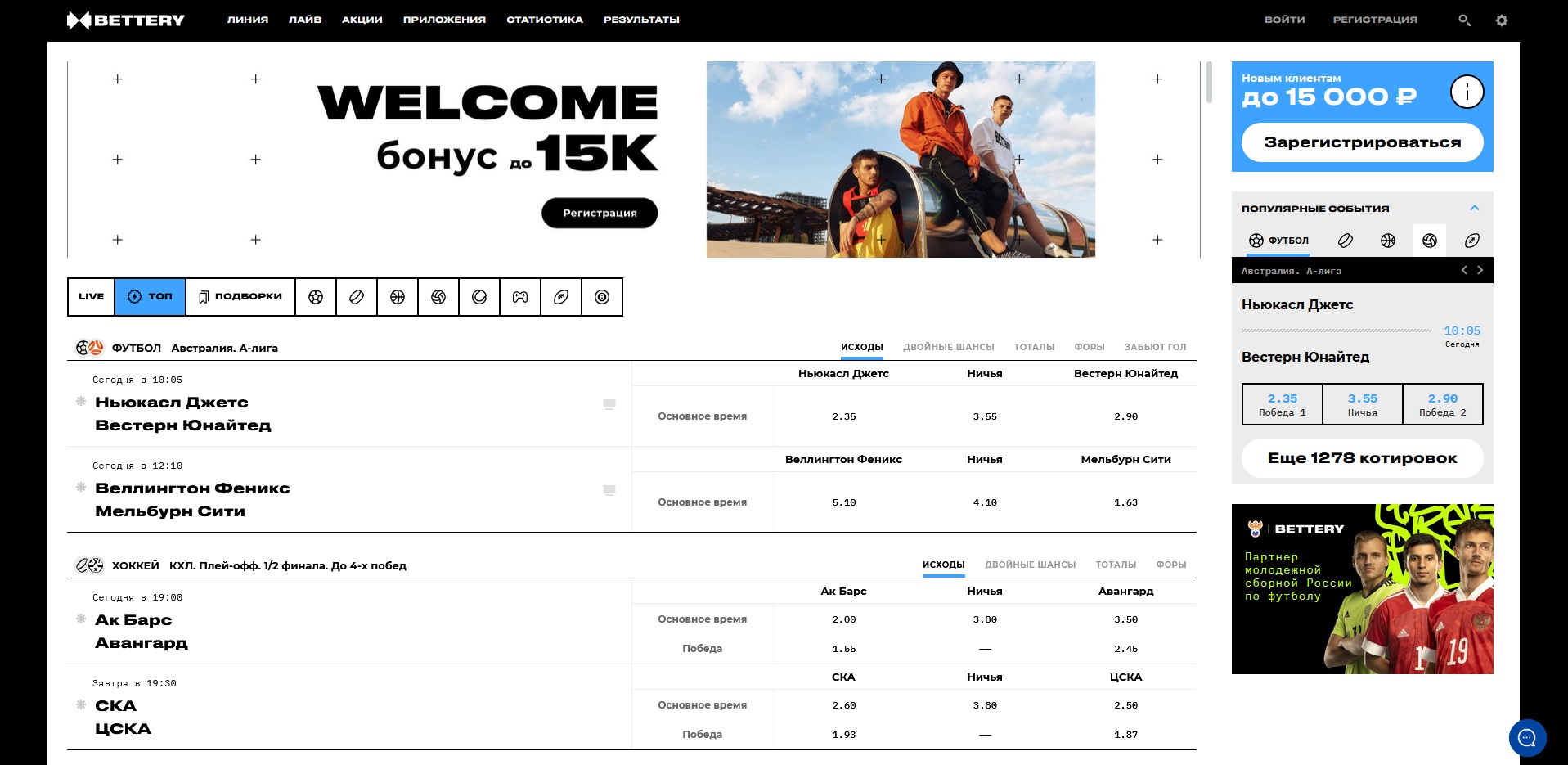This screenshot has height=765, width=1568.
Task: Open the search magnifier icon
Action: tap(1464, 20)
